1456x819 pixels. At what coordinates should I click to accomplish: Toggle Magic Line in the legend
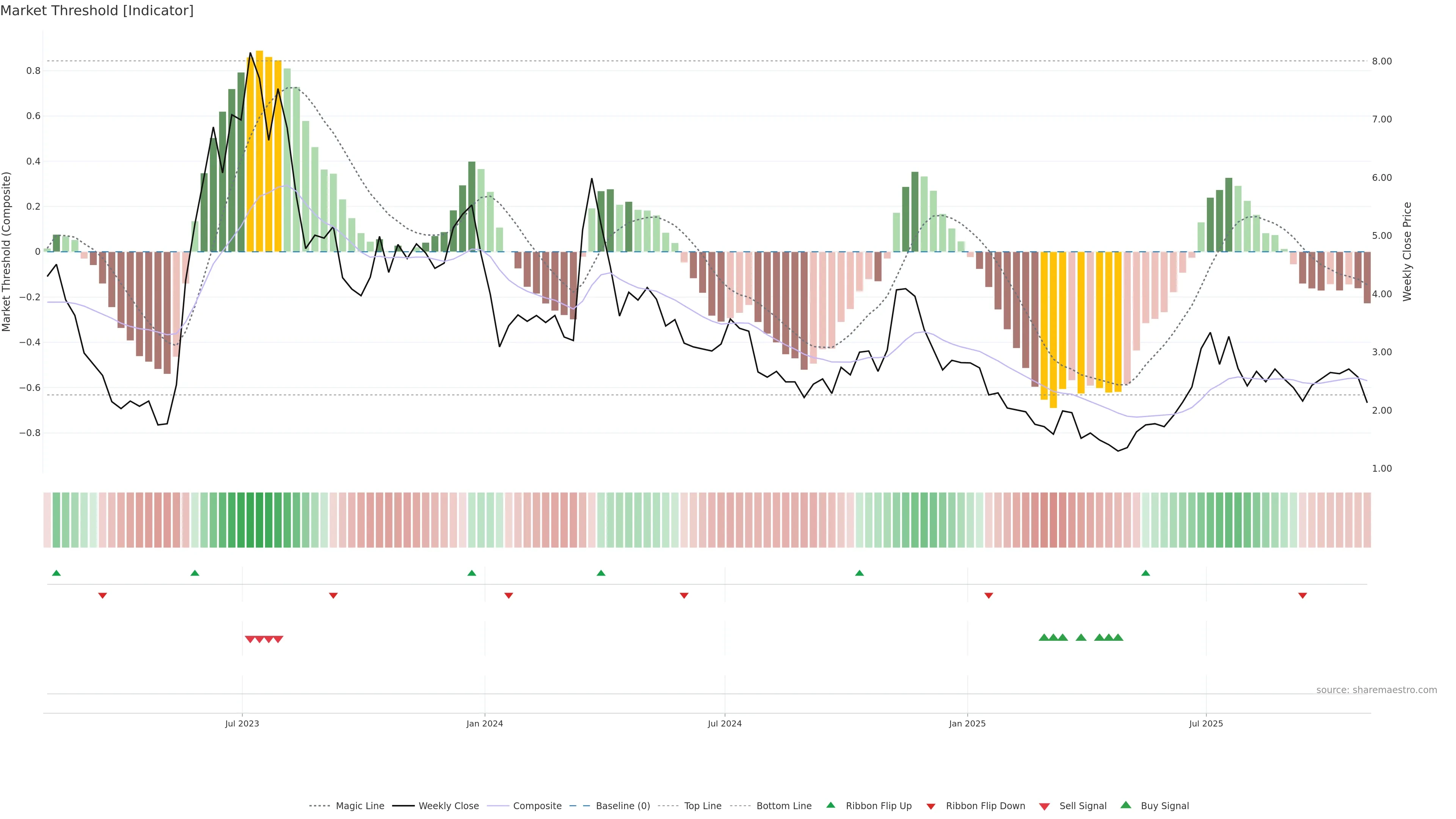tap(359, 806)
